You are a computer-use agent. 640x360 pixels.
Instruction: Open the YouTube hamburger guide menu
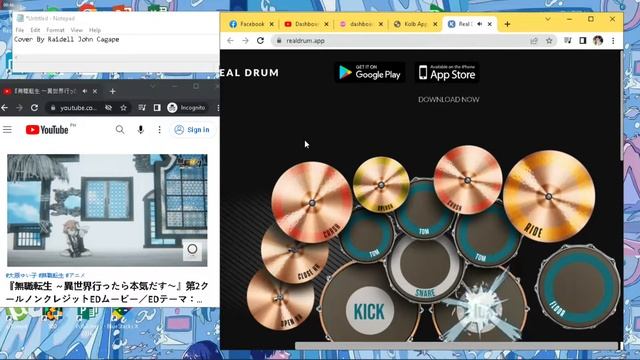tap(7, 130)
